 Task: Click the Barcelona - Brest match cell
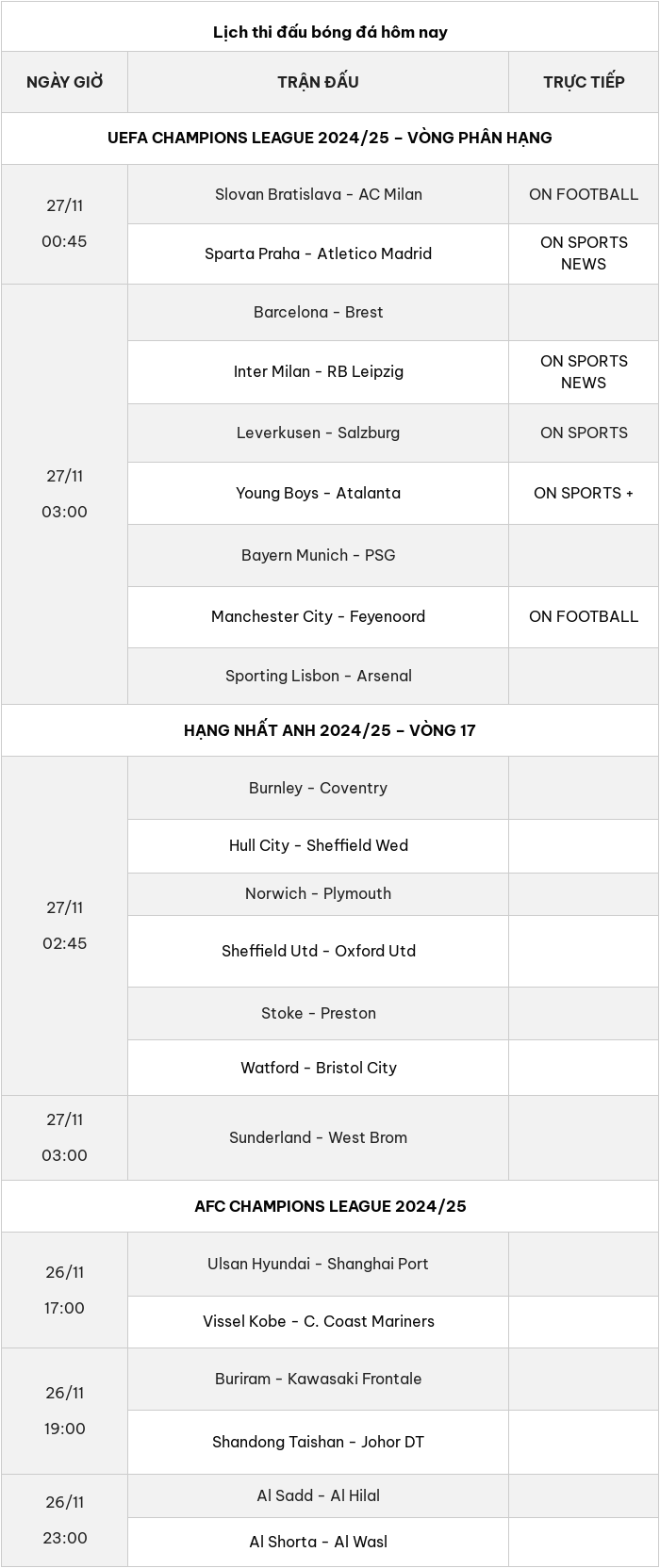coord(318,312)
